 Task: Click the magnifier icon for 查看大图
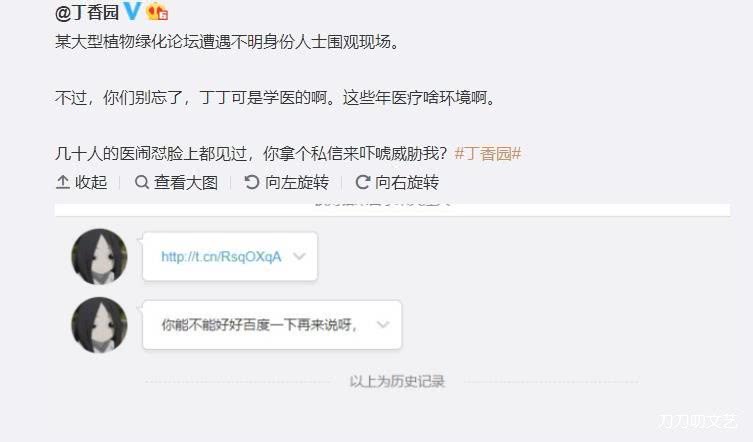point(142,182)
